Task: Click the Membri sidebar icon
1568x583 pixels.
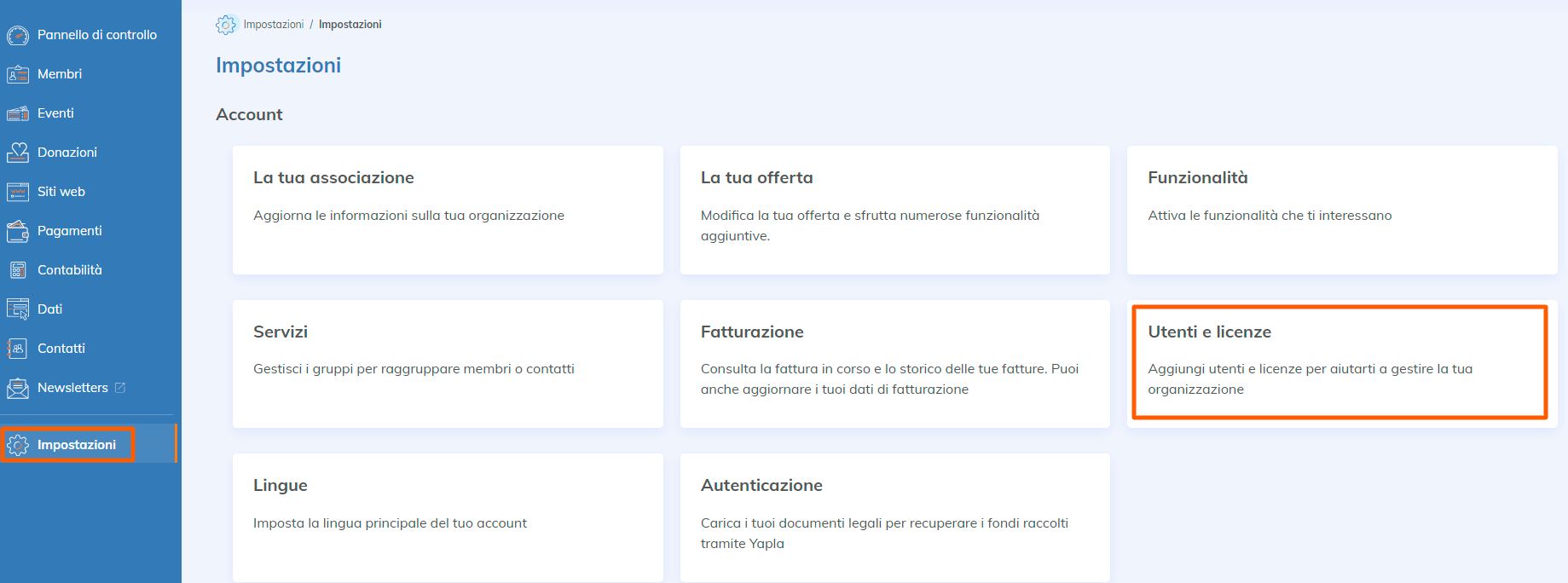Action: [x=18, y=74]
